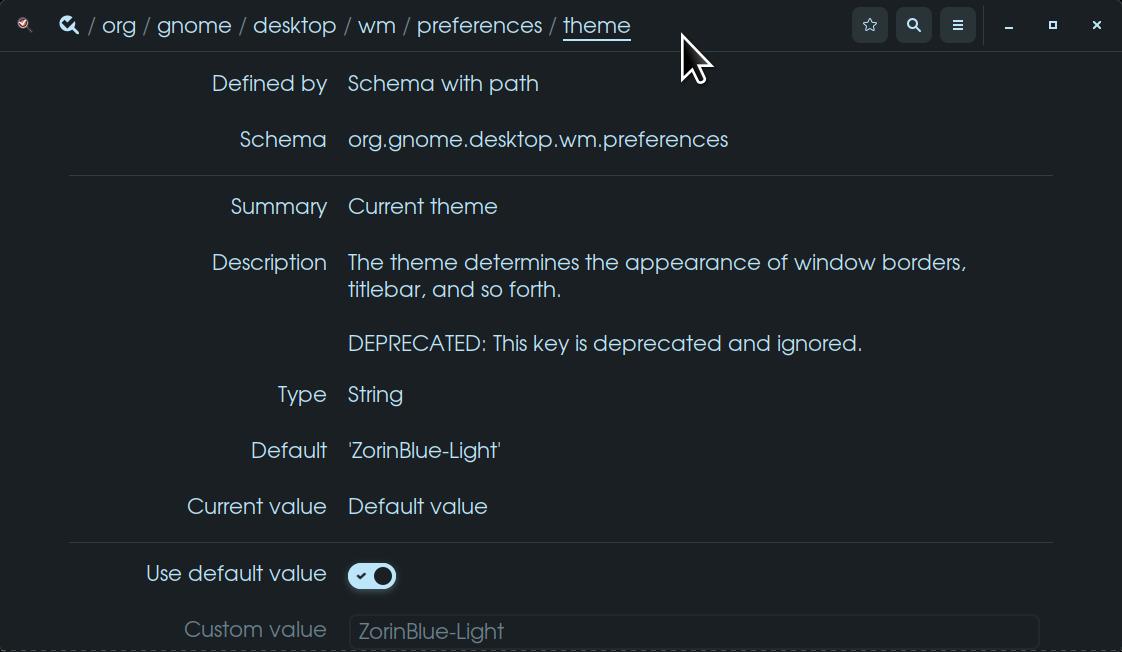Jump to desktop path segment
Viewport: 1122px width, 652px height.
294,25
